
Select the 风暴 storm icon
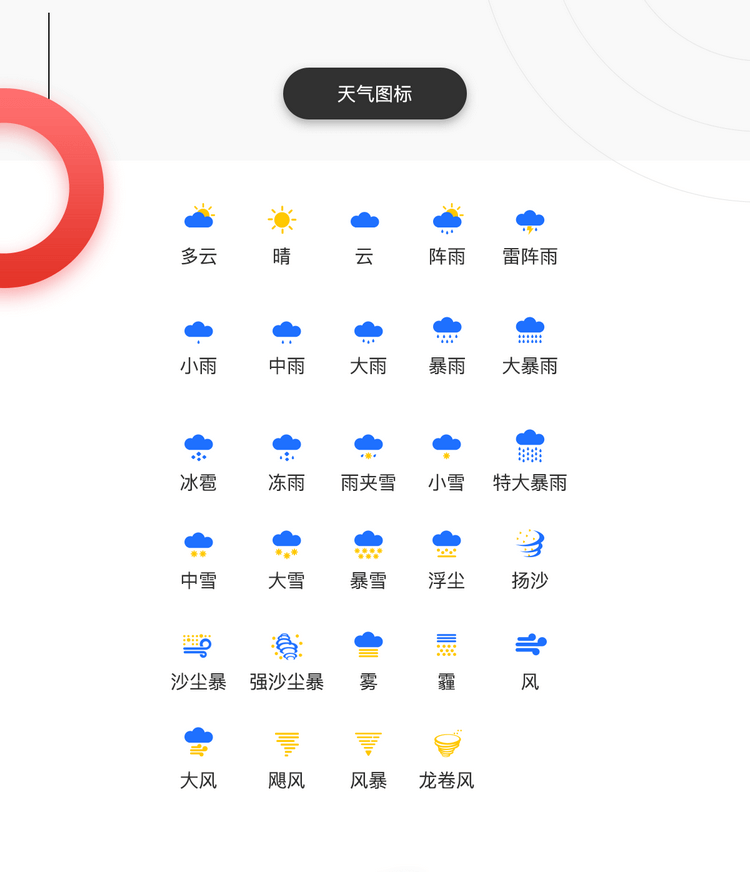click(x=369, y=744)
